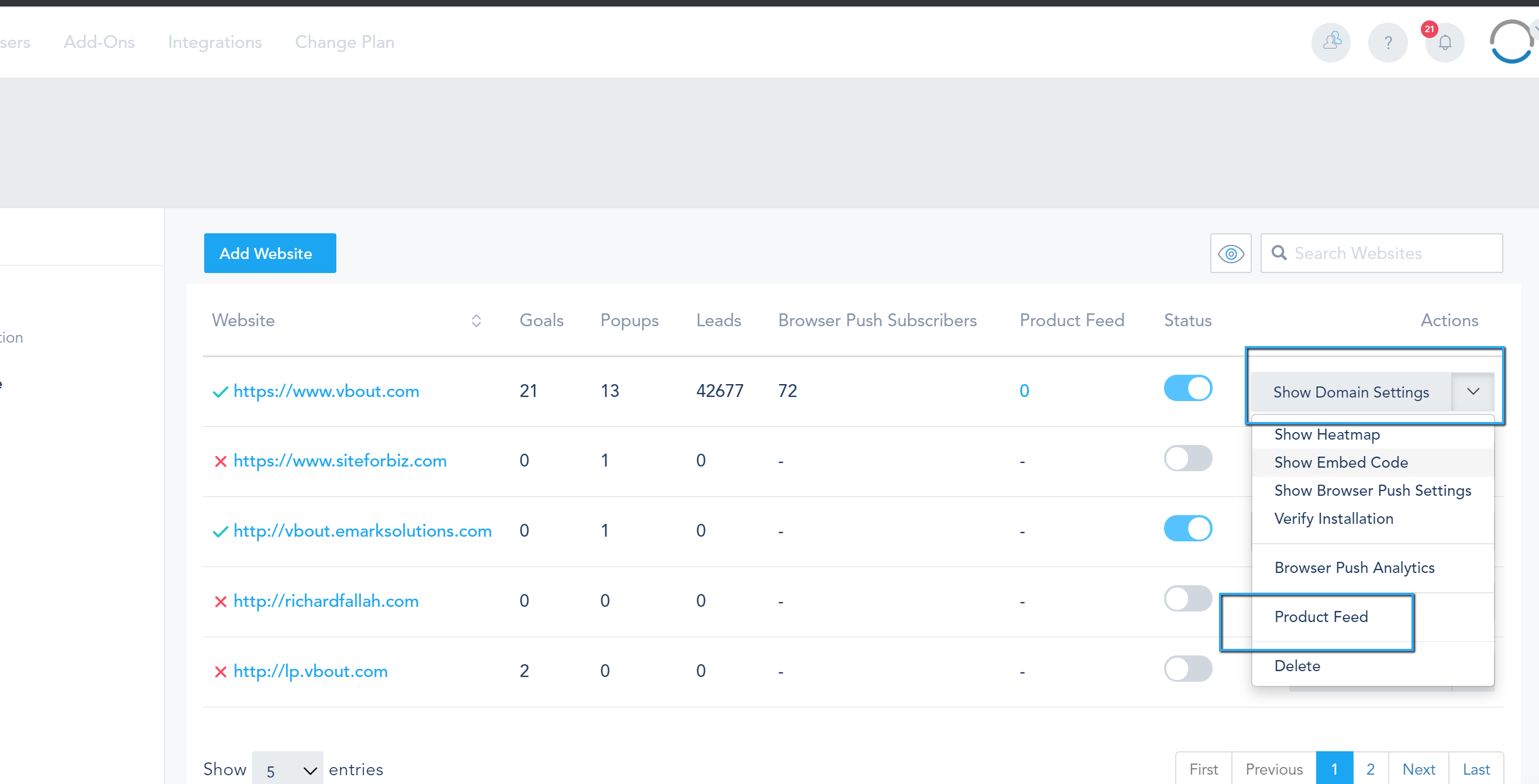Turn on status toggle for lp.vbout.com

coord(1187,669)
